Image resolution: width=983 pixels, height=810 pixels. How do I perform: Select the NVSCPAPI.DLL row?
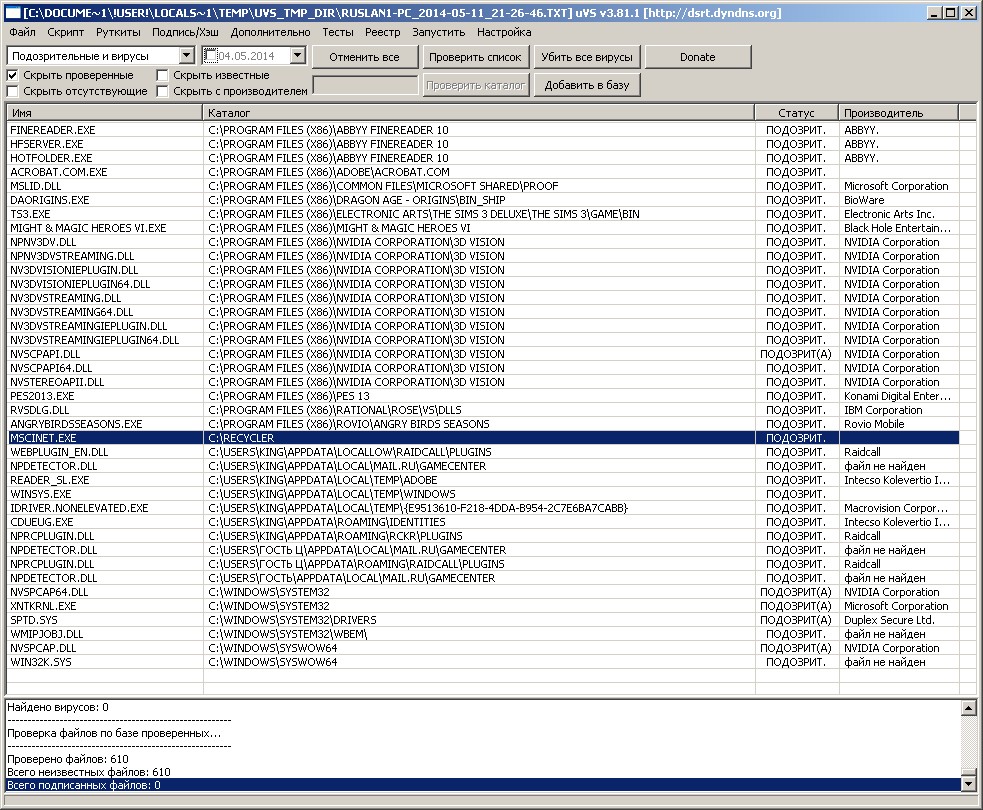[x=483, y=354]
